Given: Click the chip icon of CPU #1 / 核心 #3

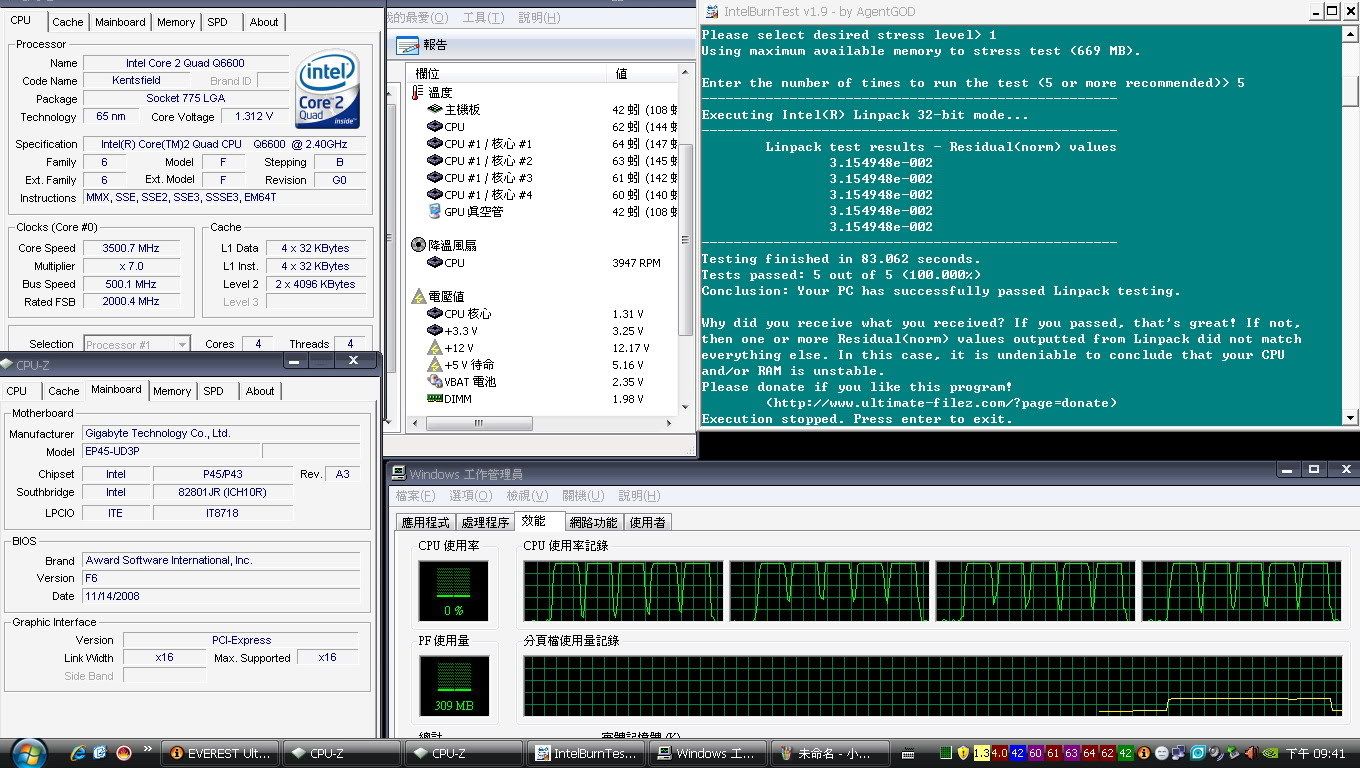Looking at the screenshot, I should click(x=435, y=178).
